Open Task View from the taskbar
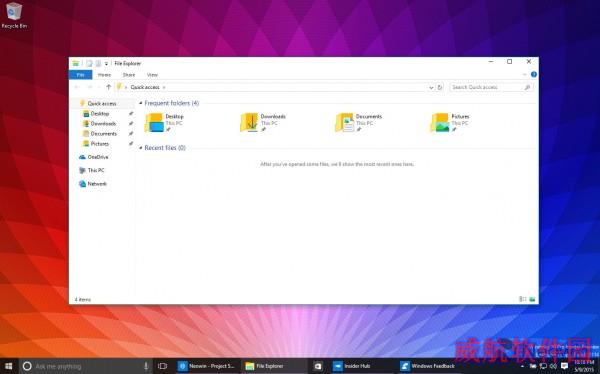 coord(163,366)
